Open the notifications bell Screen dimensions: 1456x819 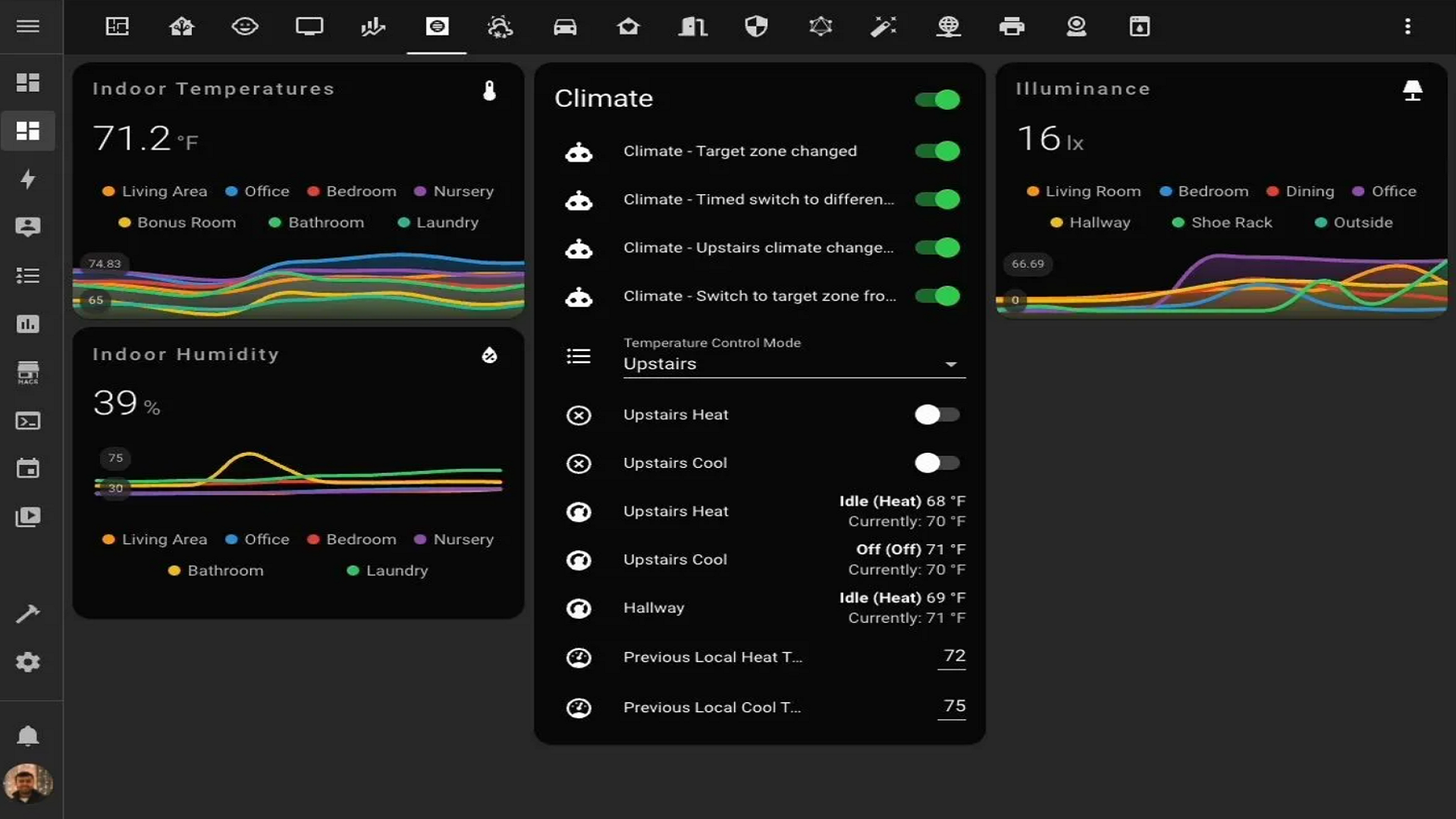(28, 736)
